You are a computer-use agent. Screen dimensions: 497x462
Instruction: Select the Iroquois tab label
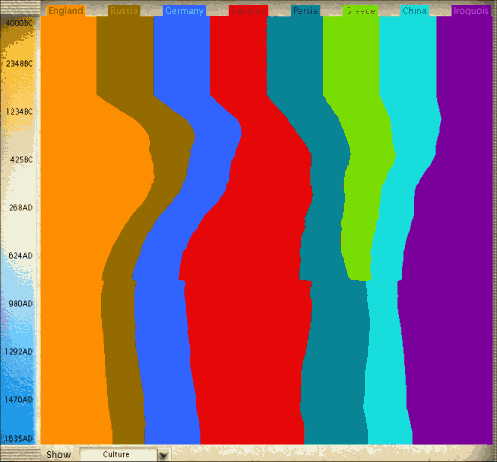pos(471,11)
